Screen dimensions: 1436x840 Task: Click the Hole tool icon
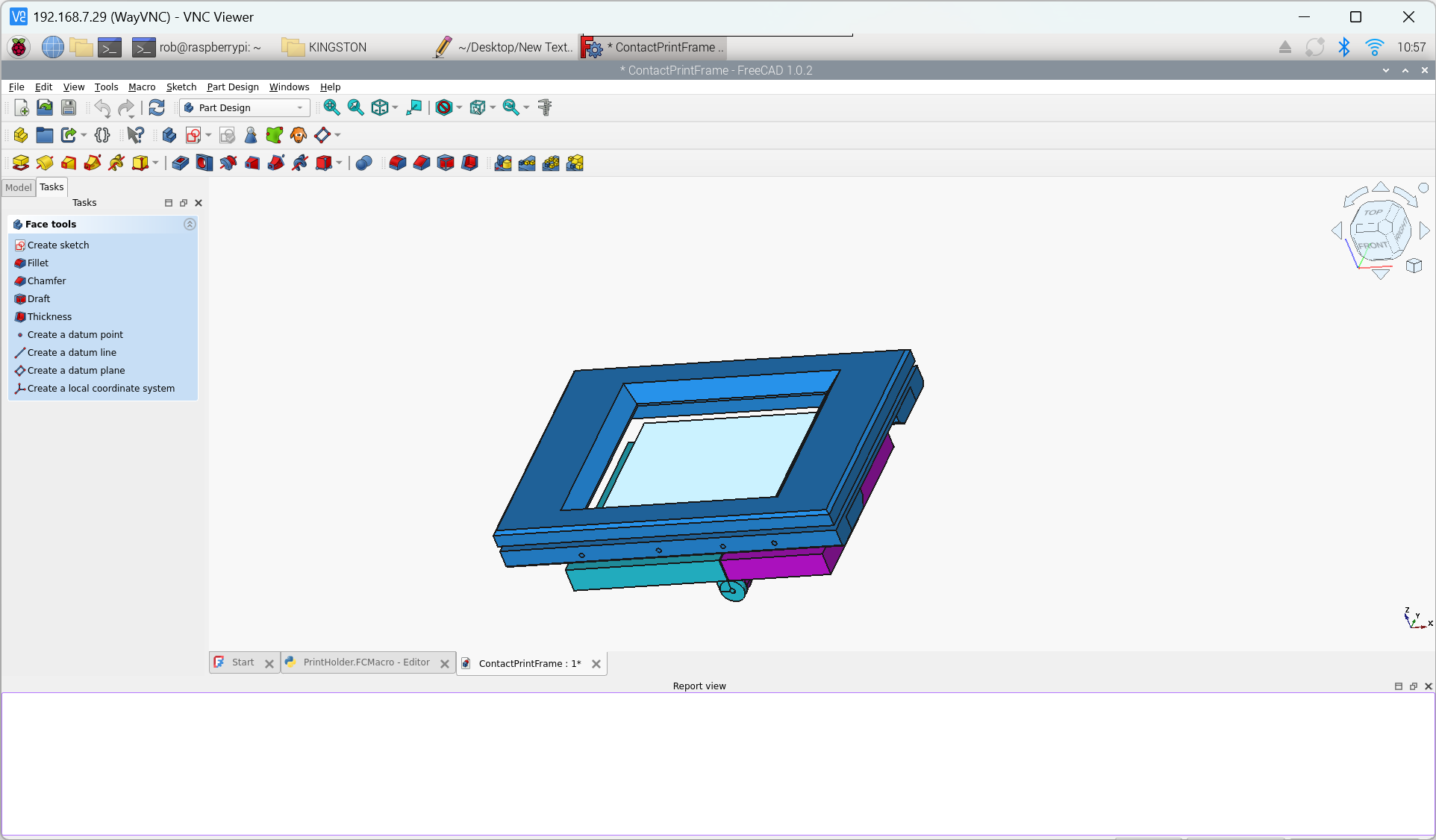coord(204,163)
